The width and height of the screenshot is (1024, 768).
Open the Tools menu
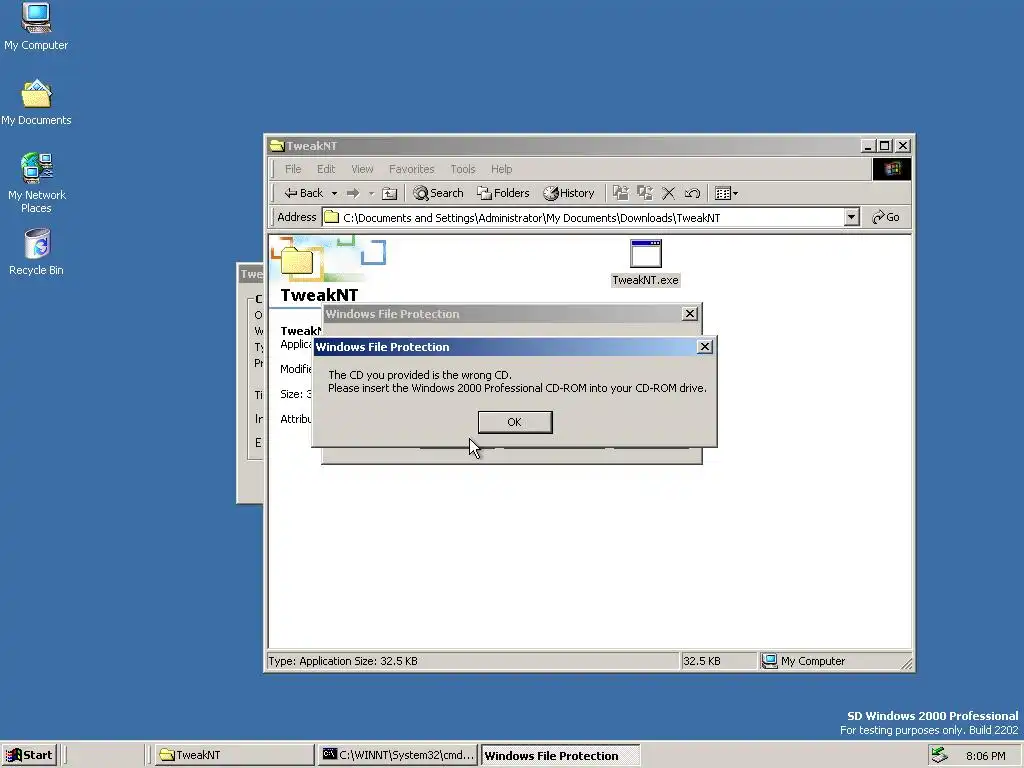click(463, 169)
